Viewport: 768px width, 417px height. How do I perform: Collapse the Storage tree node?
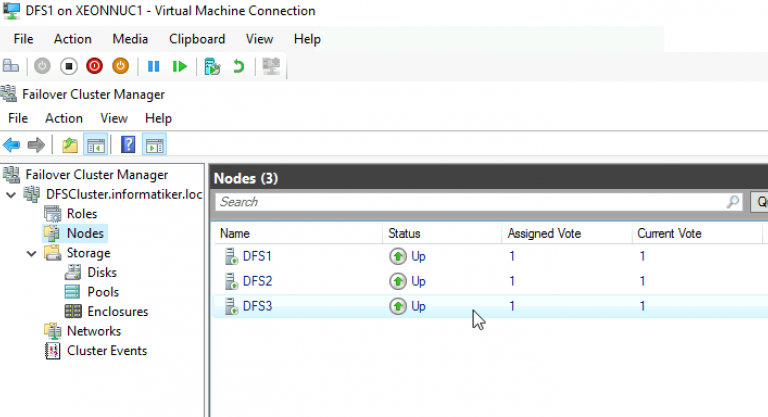coord(31,253)
